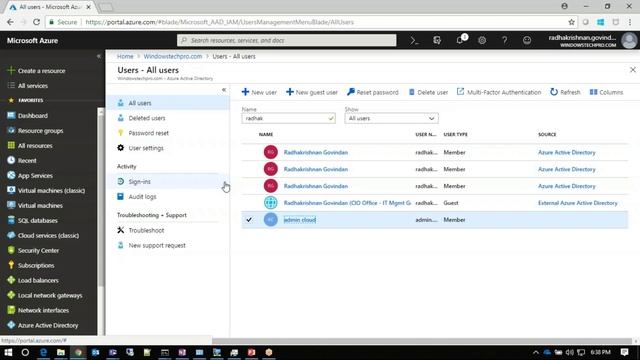Click the Name filter field

tap(288, 118)
